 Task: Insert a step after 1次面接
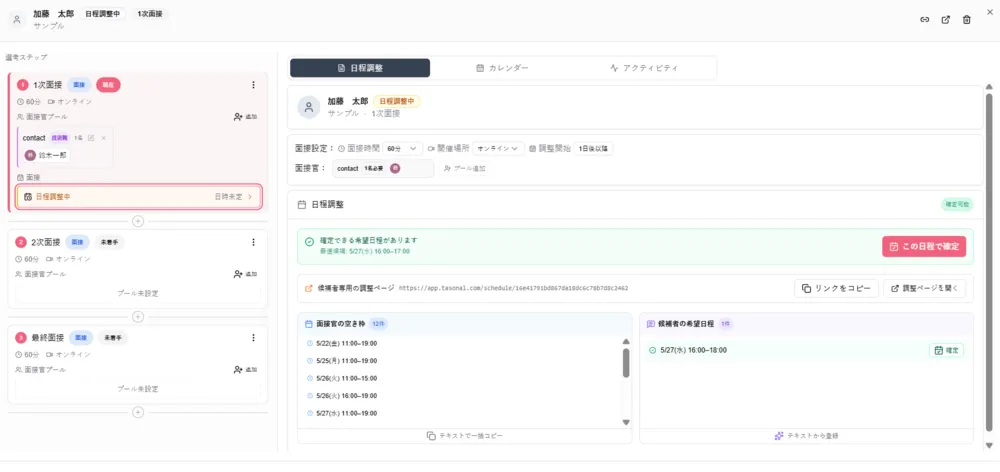tap(138, 221)
